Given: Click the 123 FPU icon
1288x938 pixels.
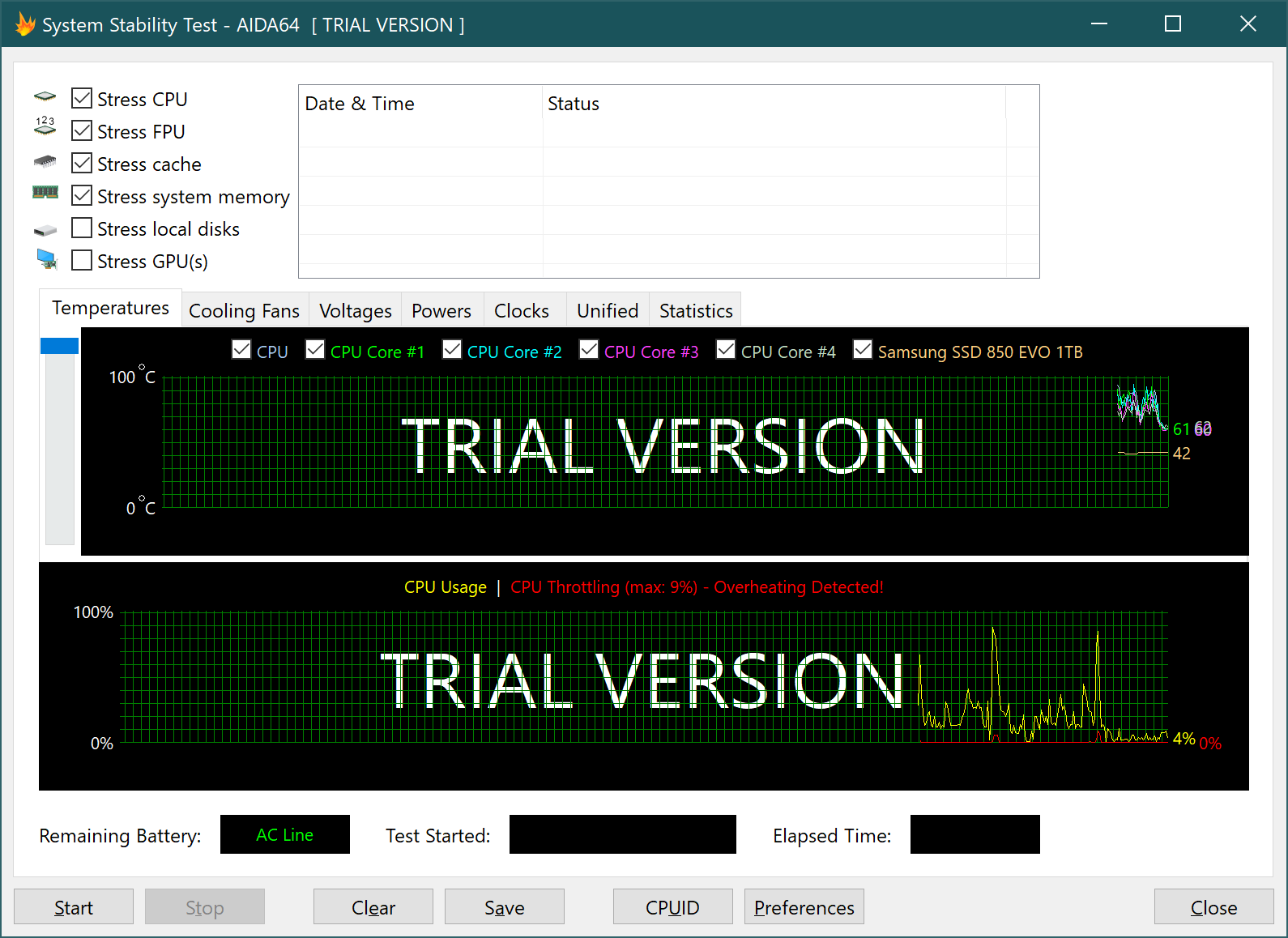Looking at the screenshot, I should tap(45, 126).
